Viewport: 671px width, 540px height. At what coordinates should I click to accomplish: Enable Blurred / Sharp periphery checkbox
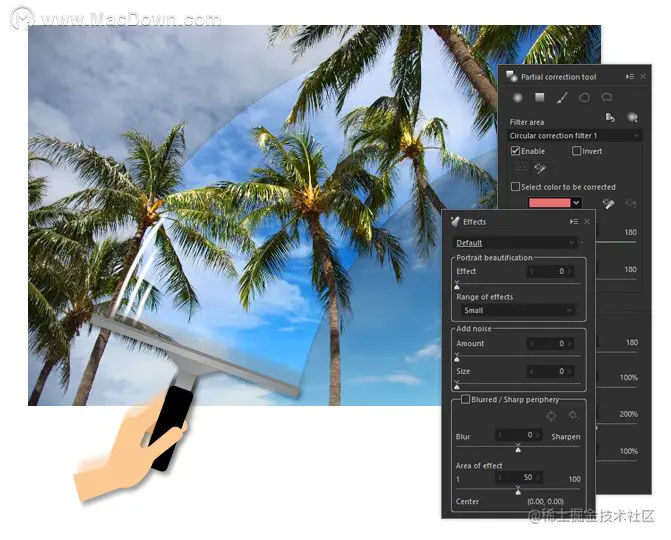466,399
